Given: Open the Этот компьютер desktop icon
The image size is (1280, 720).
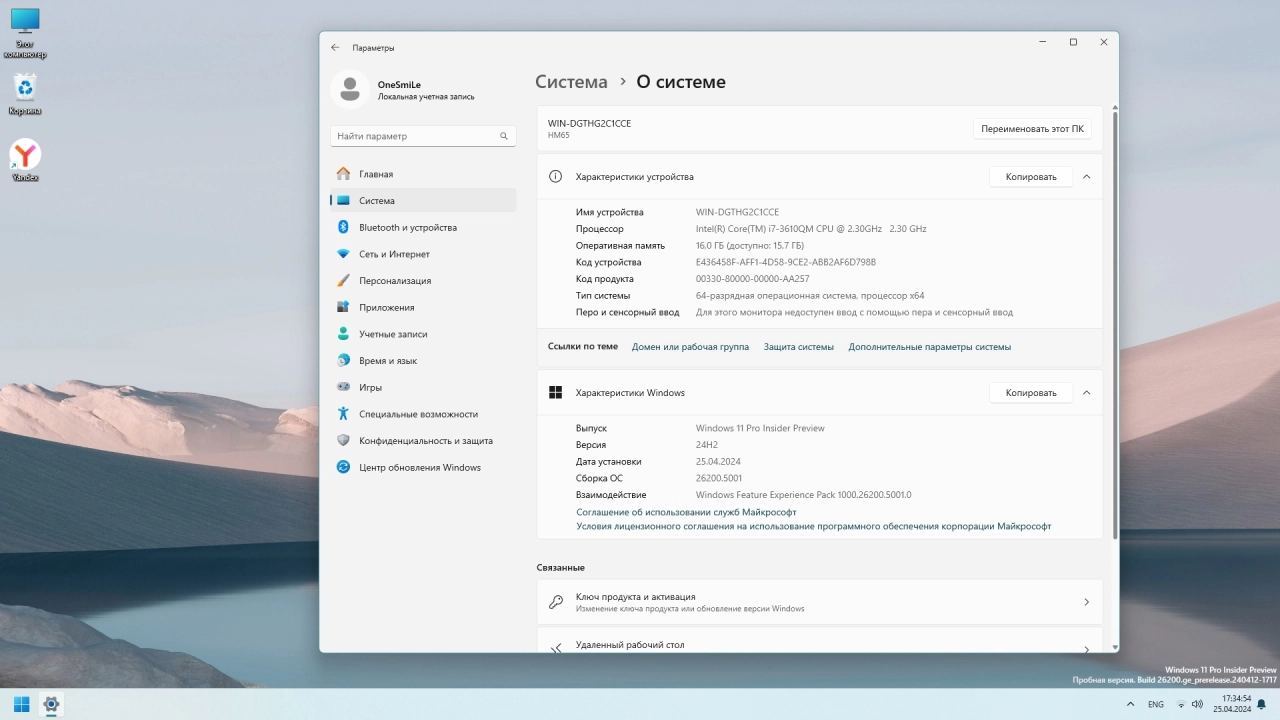Looking at the screenshot, I should point(25,33).
